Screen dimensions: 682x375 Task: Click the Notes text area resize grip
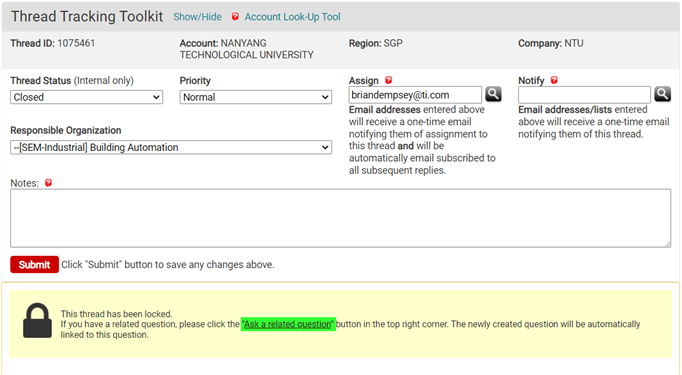click(667, 244)
